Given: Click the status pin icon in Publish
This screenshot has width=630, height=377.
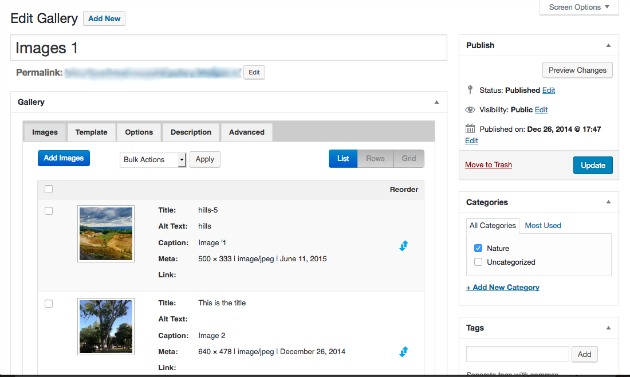Looking at the screenshot, I should [x=470, y=90].
